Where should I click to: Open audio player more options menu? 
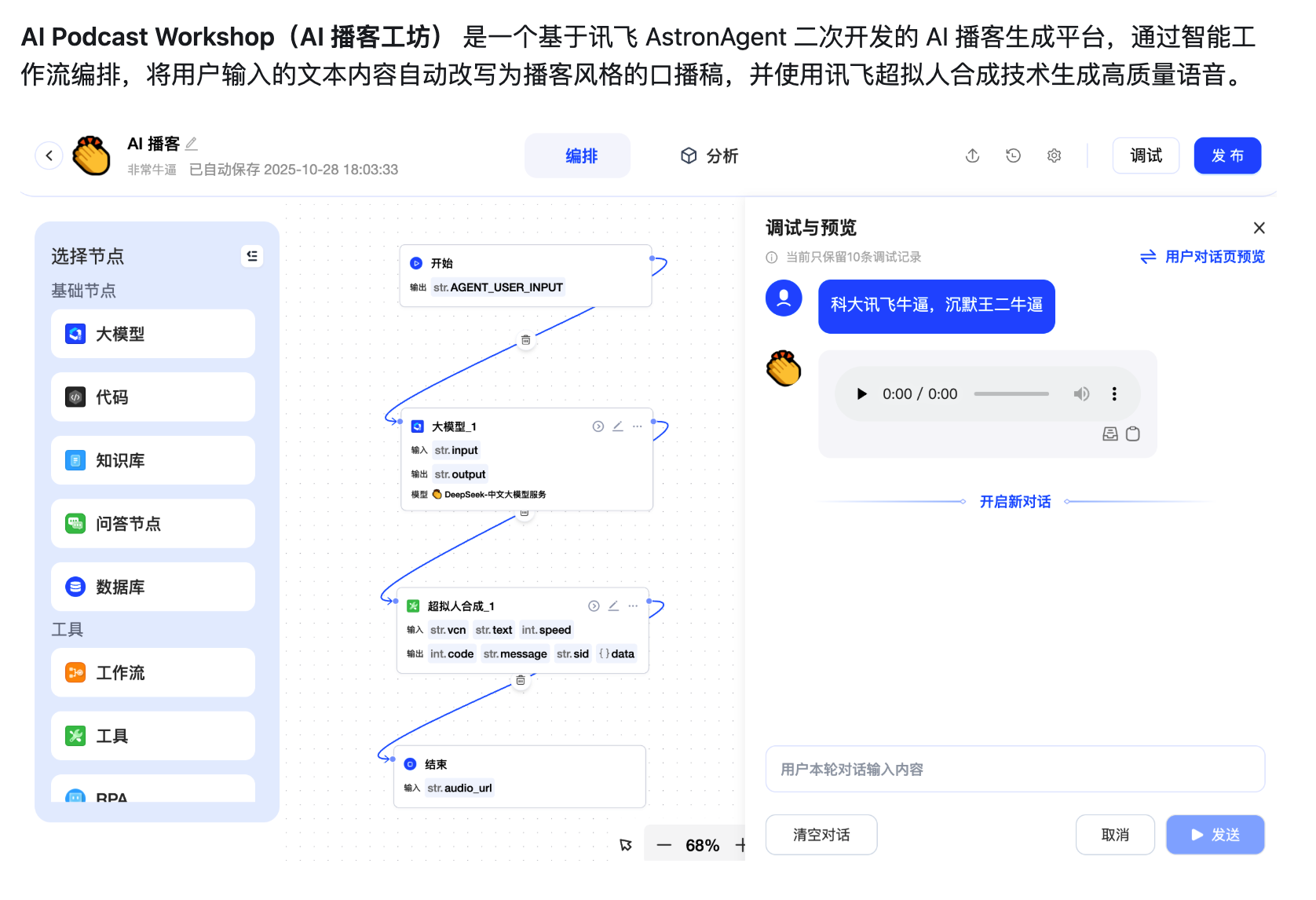[x=1113, y=394]
